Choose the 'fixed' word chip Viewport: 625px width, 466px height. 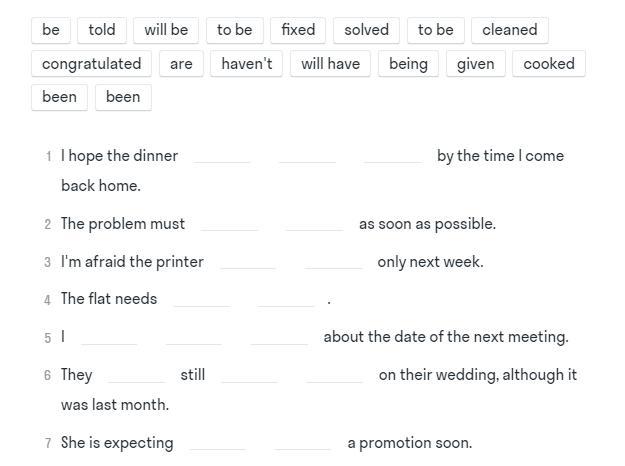298,30
